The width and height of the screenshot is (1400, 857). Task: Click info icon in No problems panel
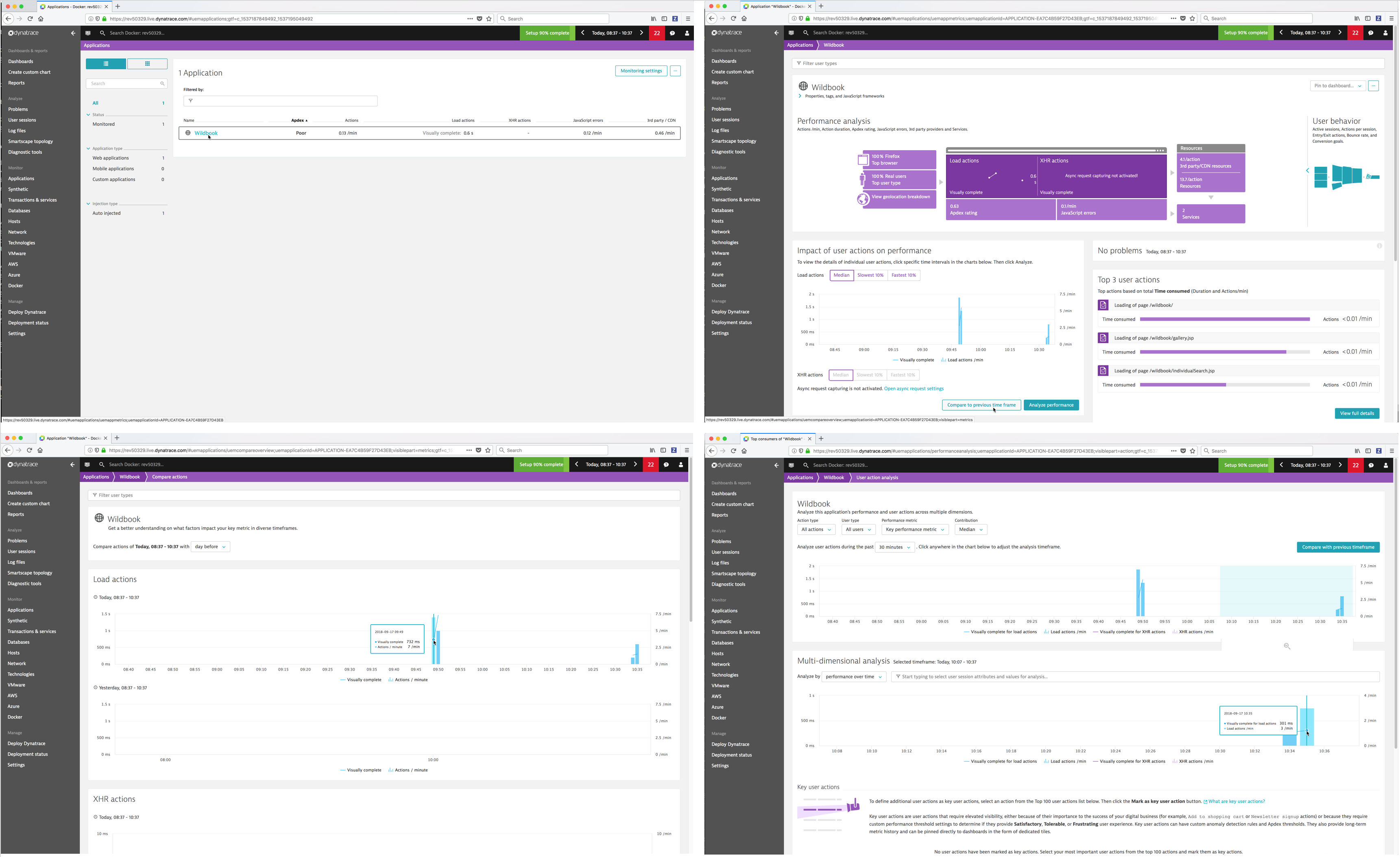tap(1379, 245)
